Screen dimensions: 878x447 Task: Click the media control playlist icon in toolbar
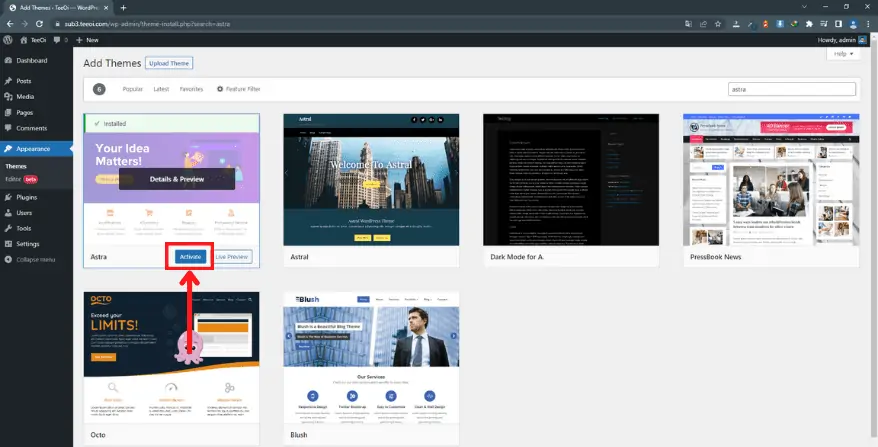coord(824,24)
